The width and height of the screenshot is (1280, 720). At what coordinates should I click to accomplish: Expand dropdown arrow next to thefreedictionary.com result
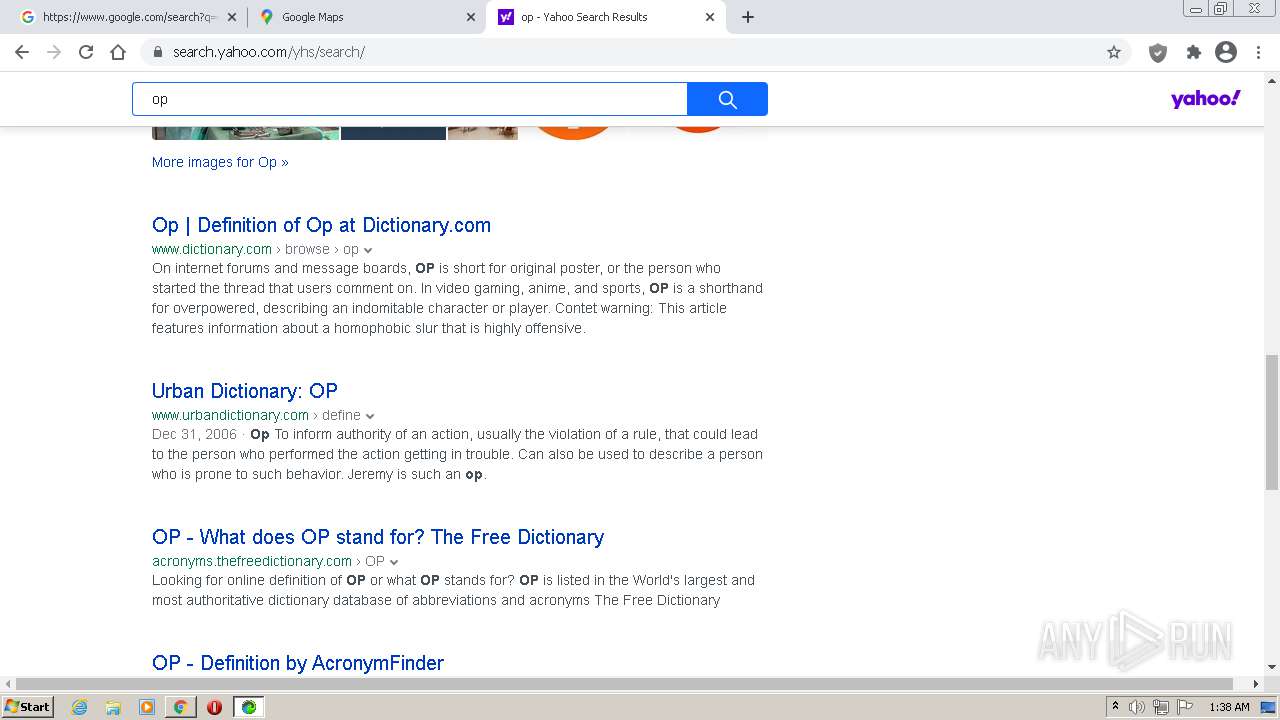pos(394,562)
